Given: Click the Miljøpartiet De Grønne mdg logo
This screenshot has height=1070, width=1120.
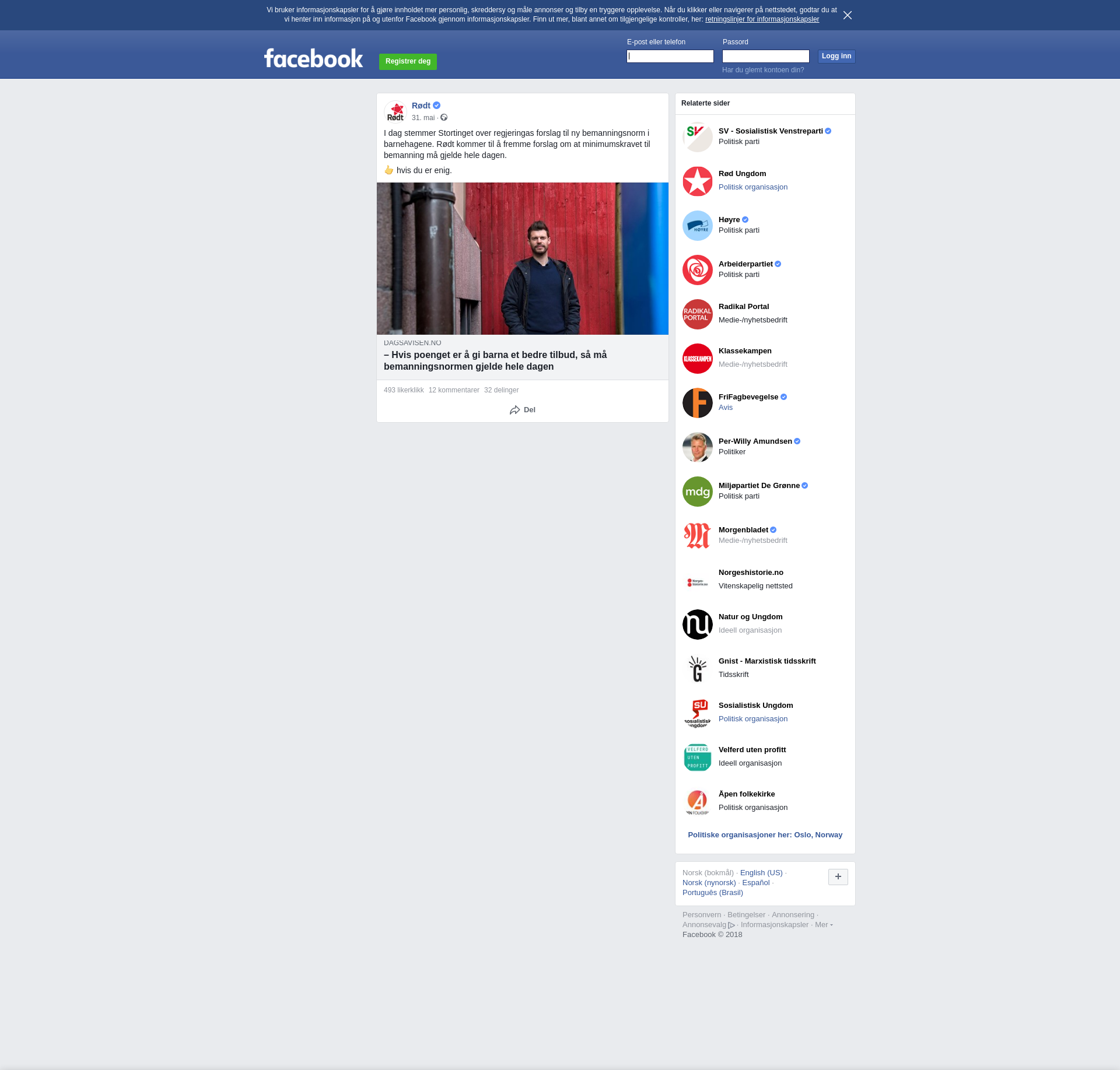Looking at the screenshot, I should pyautogui.click(x=697, y=492).
